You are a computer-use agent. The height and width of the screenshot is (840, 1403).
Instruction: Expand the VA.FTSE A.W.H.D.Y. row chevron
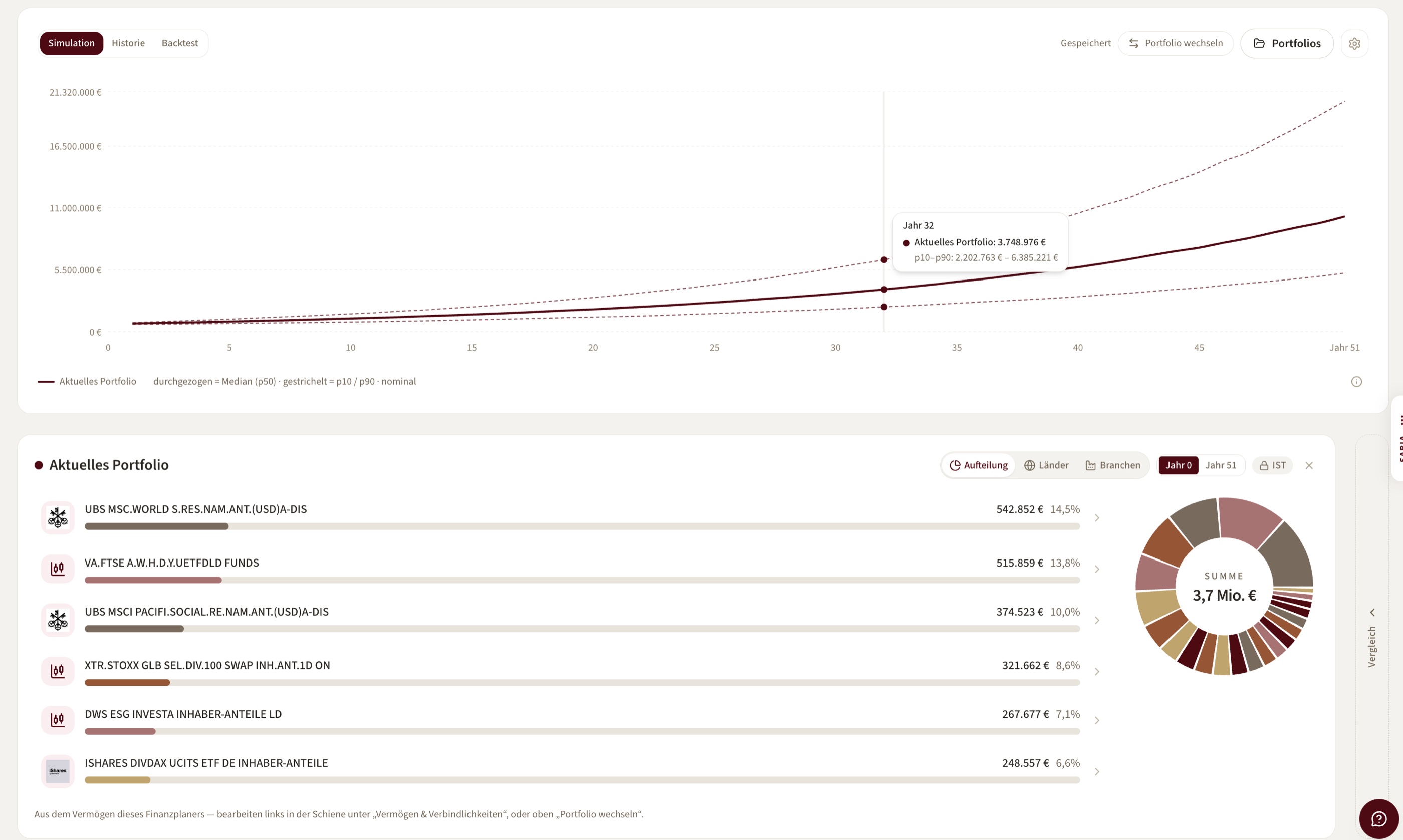click(1097, 569)
